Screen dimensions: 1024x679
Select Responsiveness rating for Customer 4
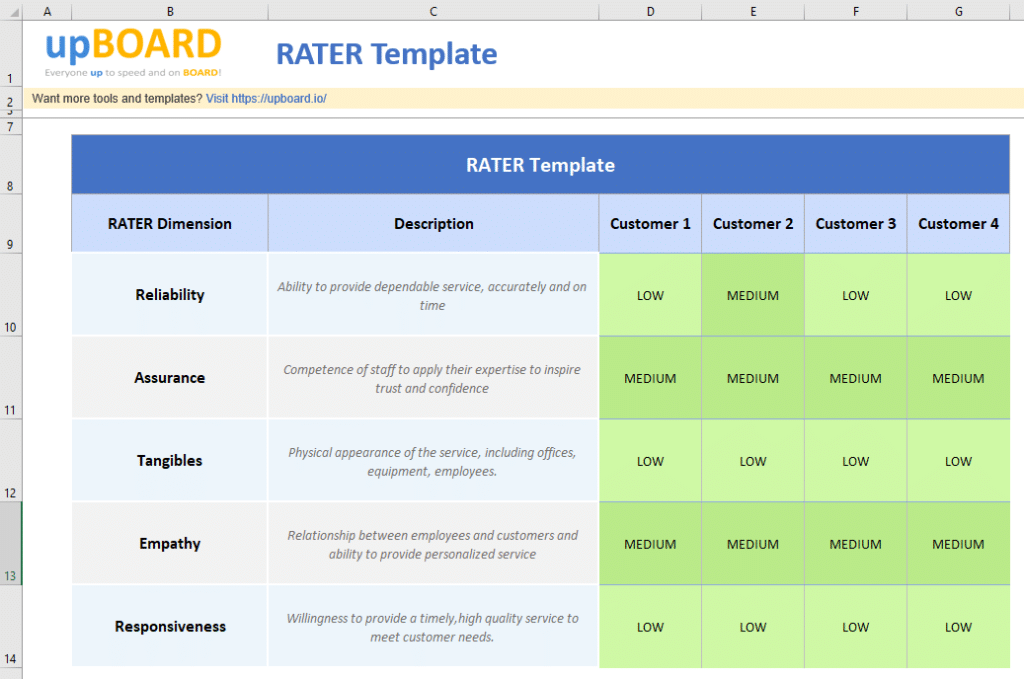pos(958,626)
